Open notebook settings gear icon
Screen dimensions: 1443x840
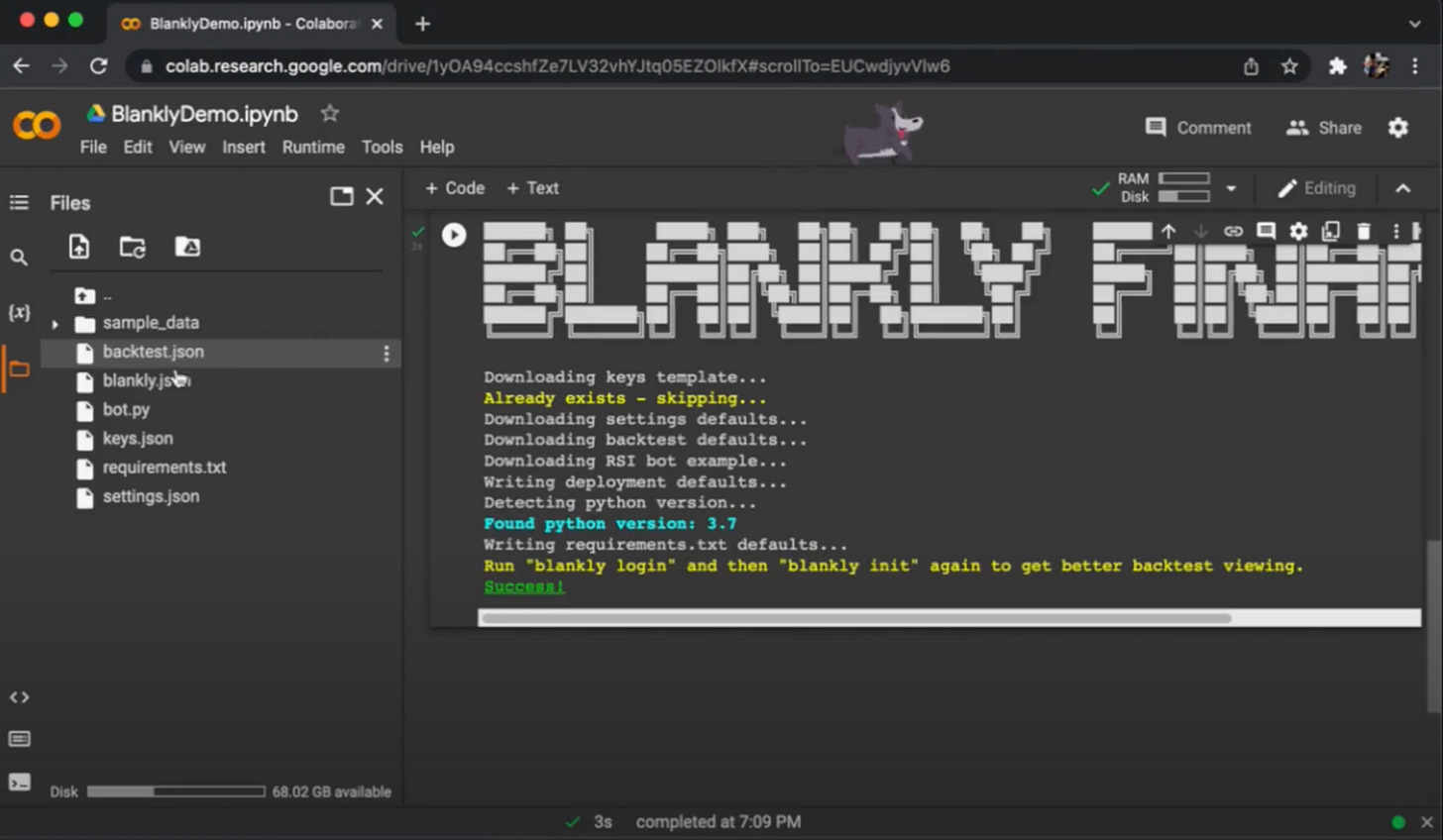pyautogui.click(x=1397, y=128)
